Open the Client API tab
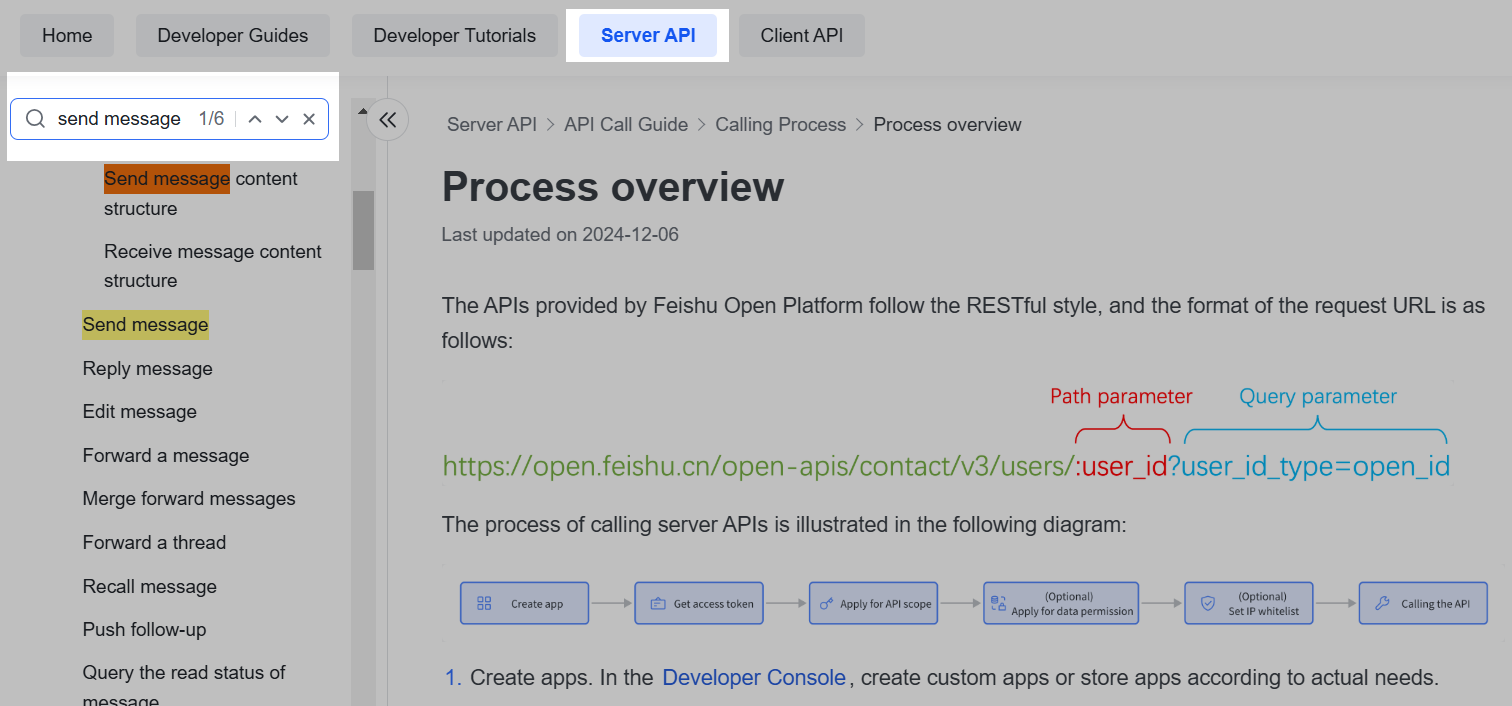 [801, 36]
